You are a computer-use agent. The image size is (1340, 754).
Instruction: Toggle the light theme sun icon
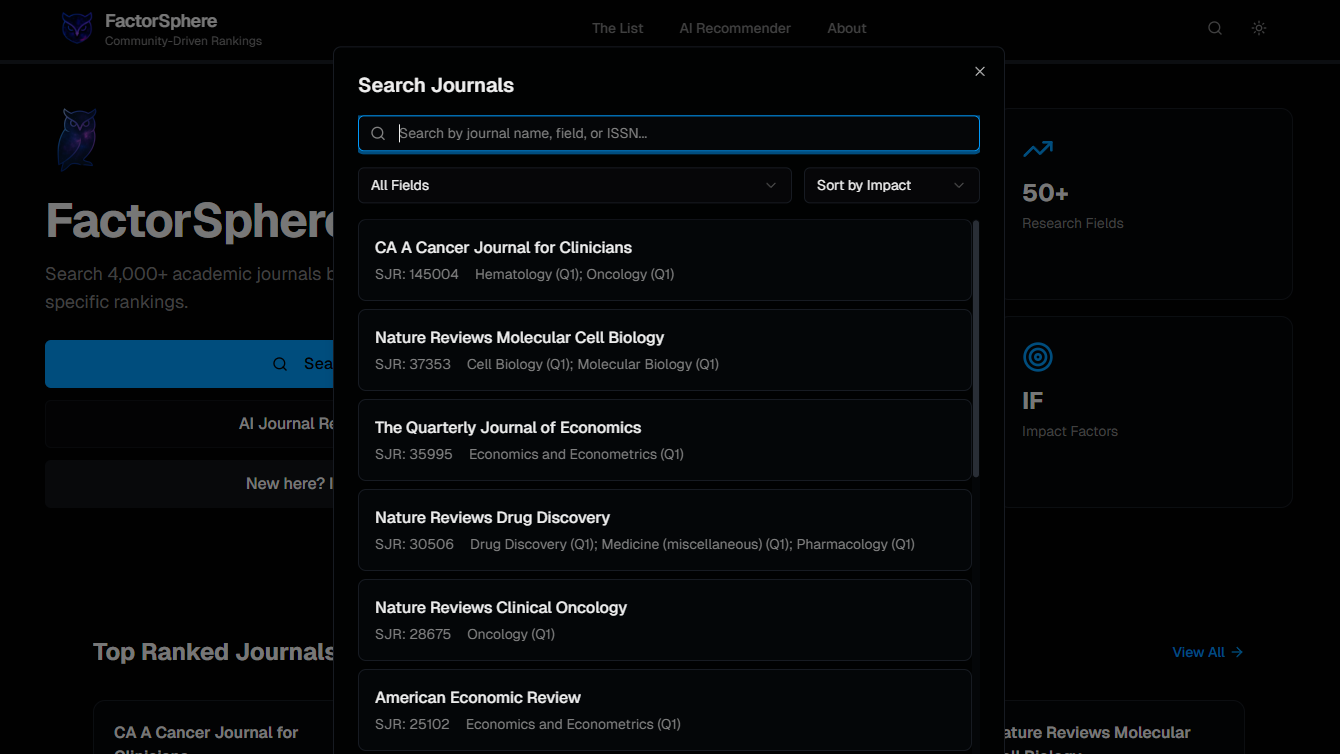pyautogui.click(x=1259, y=28)
